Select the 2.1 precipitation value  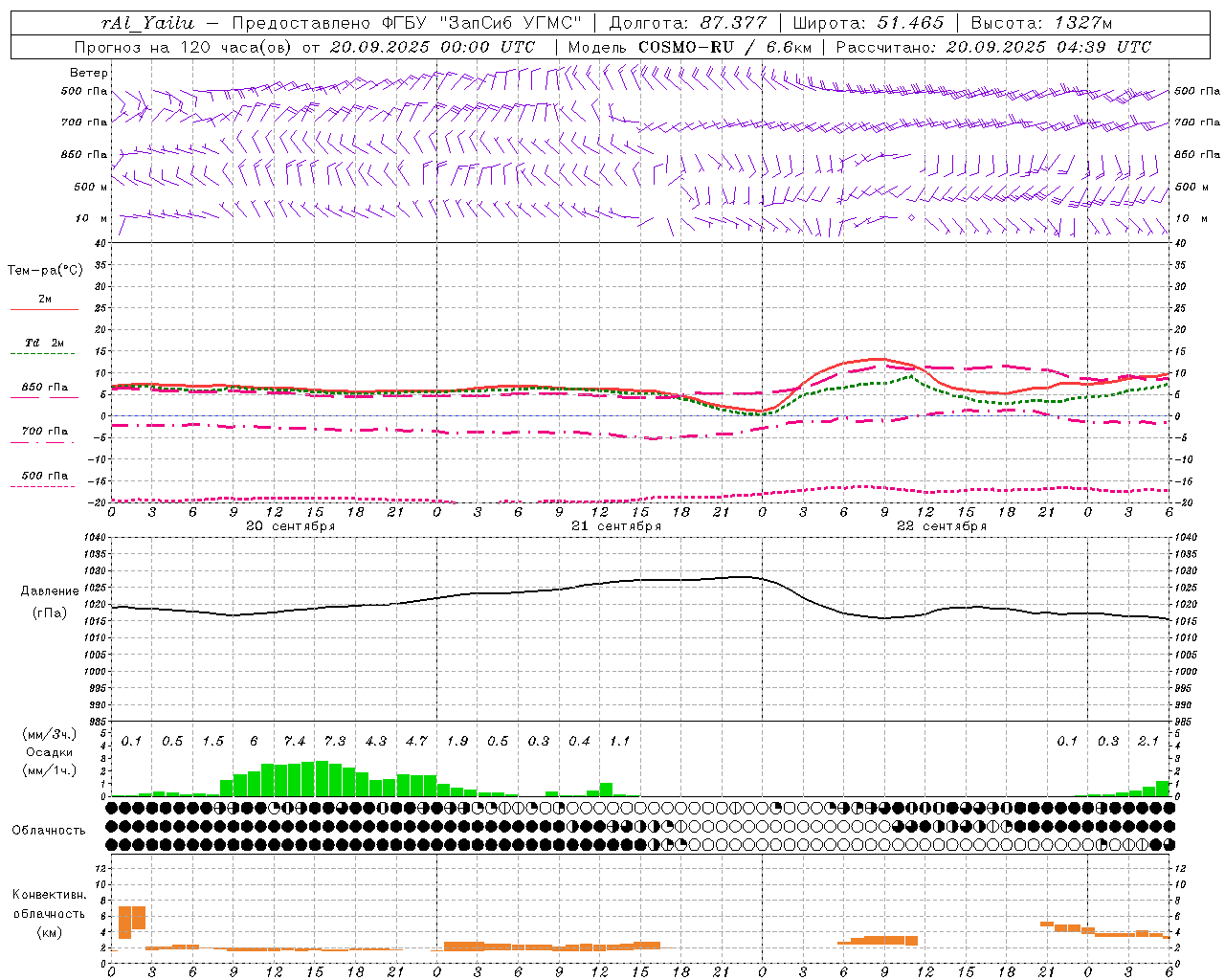(x=1148, y=741)
